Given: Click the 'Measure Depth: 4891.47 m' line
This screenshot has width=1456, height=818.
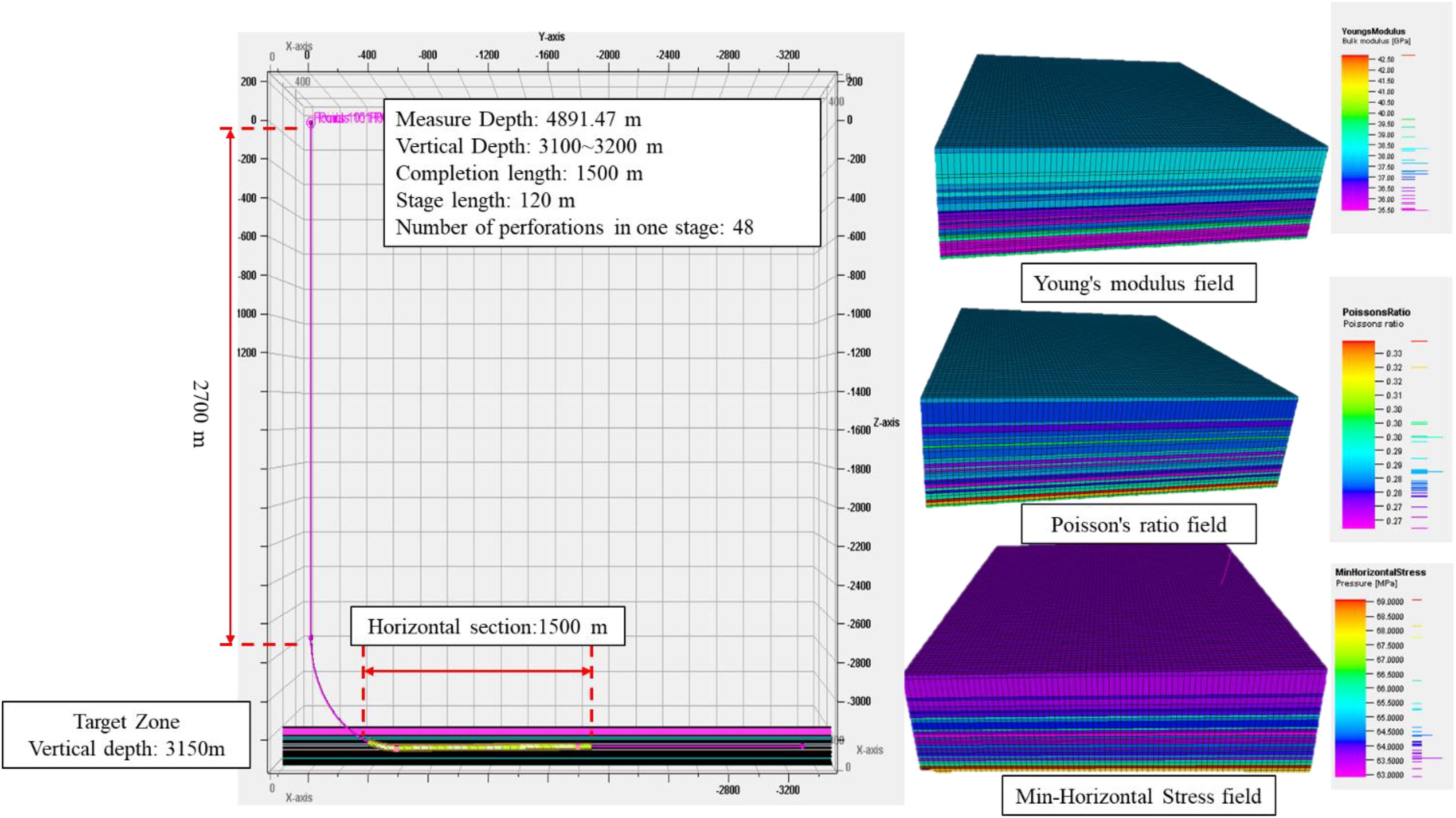Looking at the screenshot, I should [518, 119].
